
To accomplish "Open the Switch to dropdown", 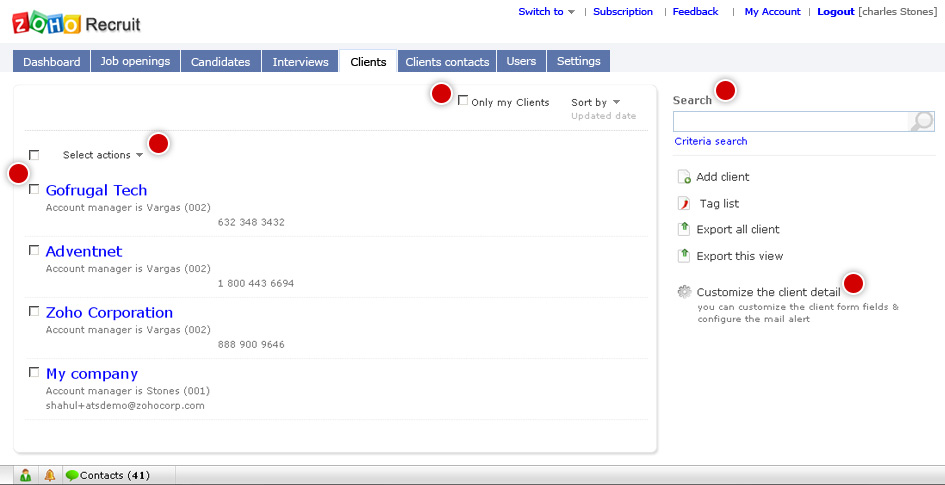I will (x=547, y=11).
